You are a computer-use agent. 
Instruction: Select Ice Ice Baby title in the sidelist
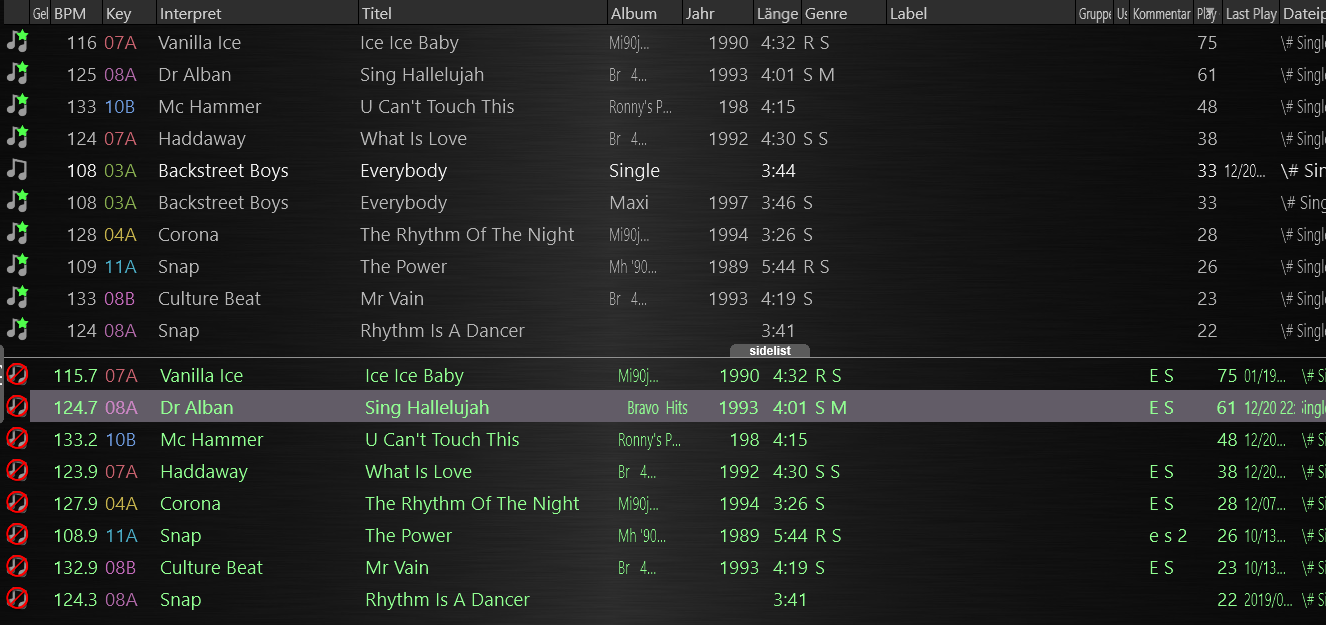coord(414,375)
